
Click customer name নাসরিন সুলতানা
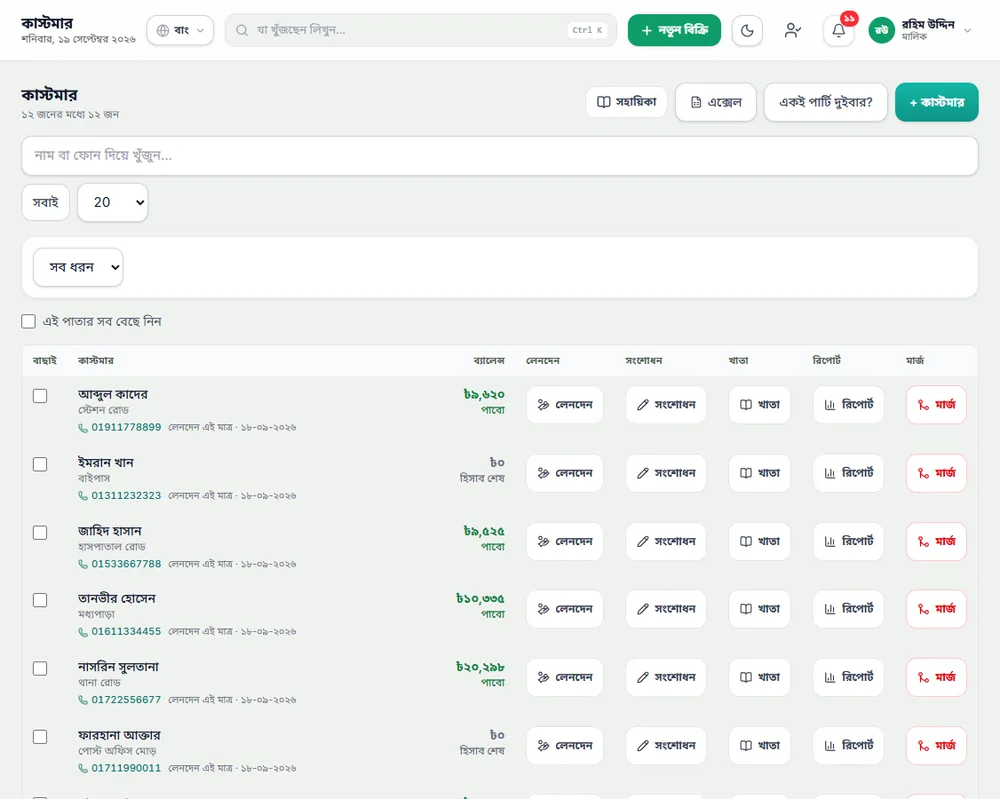click(x=118, y=667)
